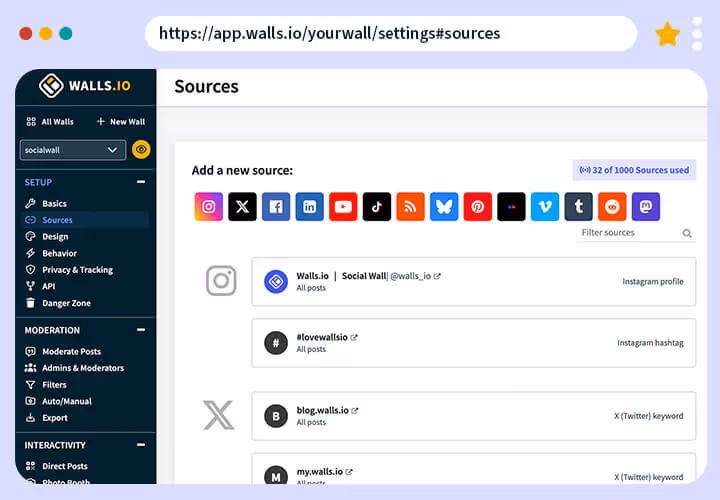Click the 'Instagram hashtag' label
This screenshot has height=500, width=720.
tap(650, 343)
